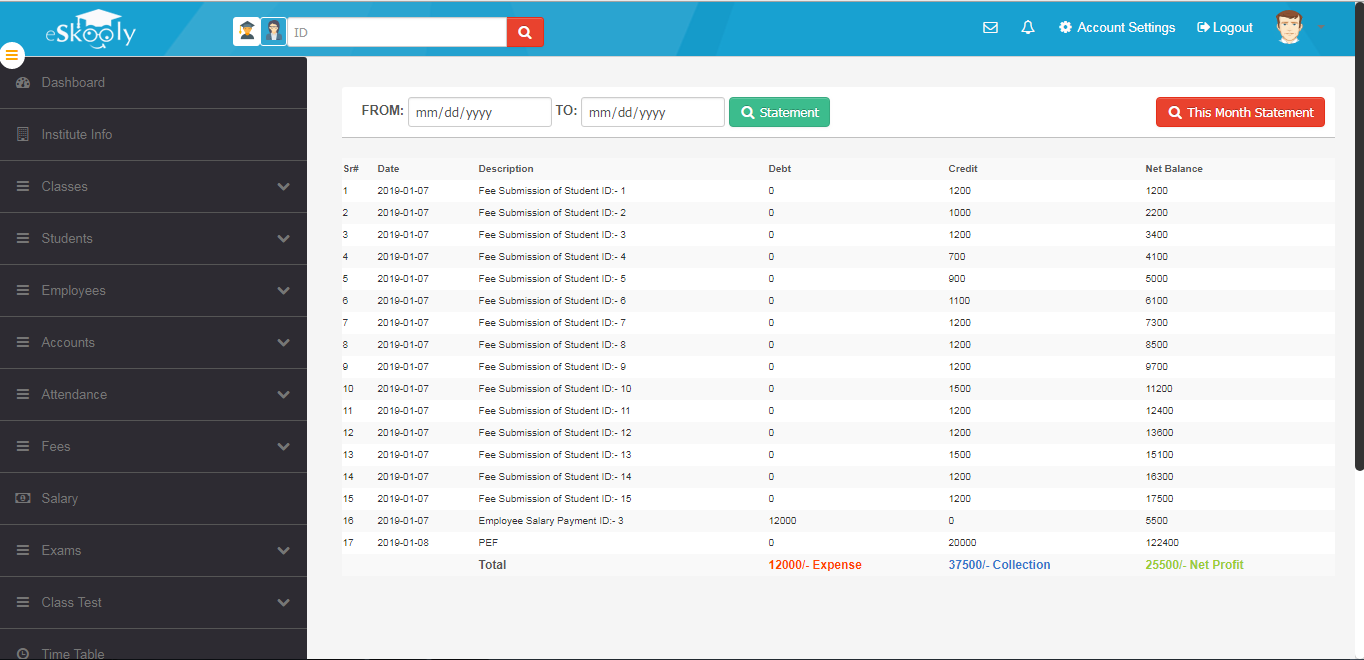The height and width of the screenshot is (660, 1364).
Task: Expand the Classes menu chevron
Action: [x=284, y=187]
